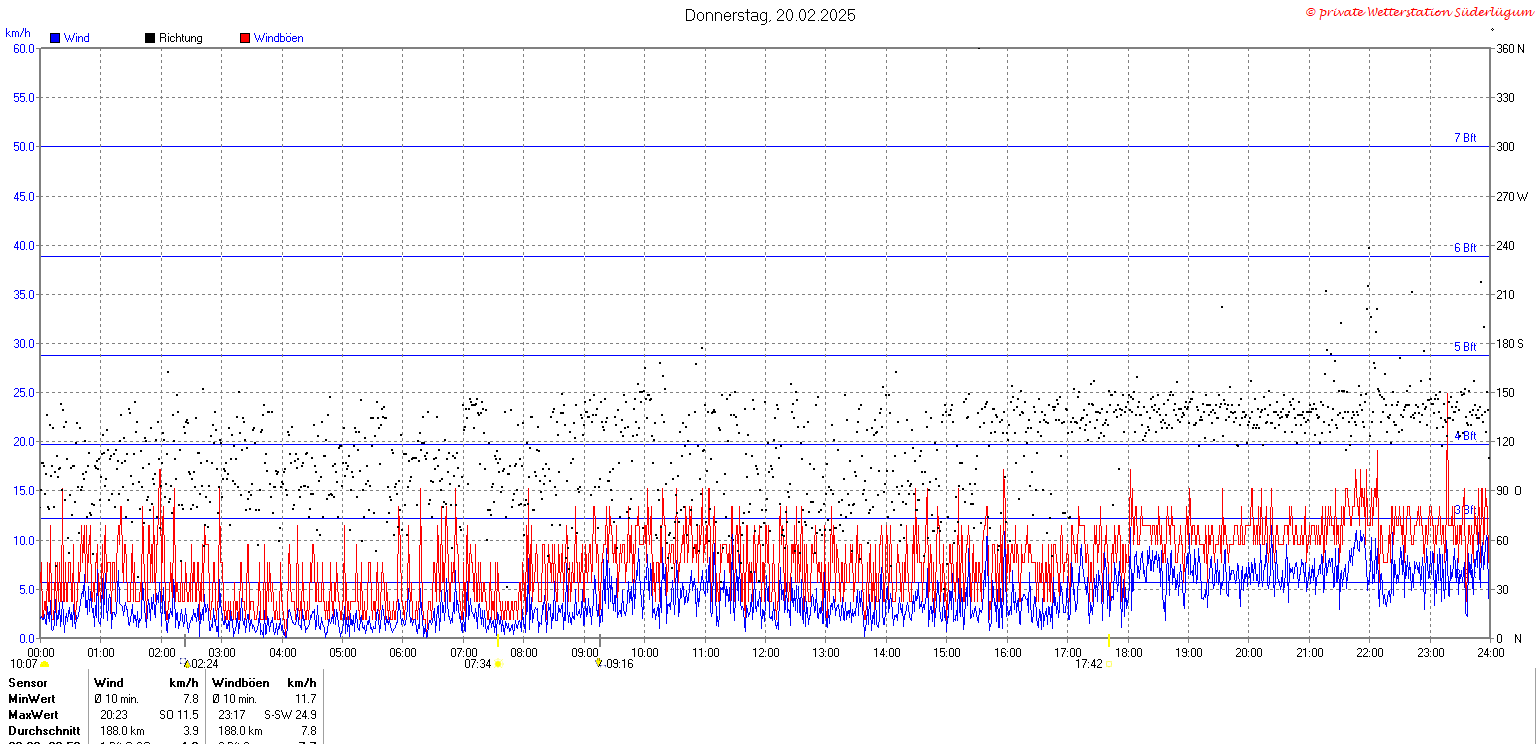Click the yellow rise marker icon at 02:24

186,664
